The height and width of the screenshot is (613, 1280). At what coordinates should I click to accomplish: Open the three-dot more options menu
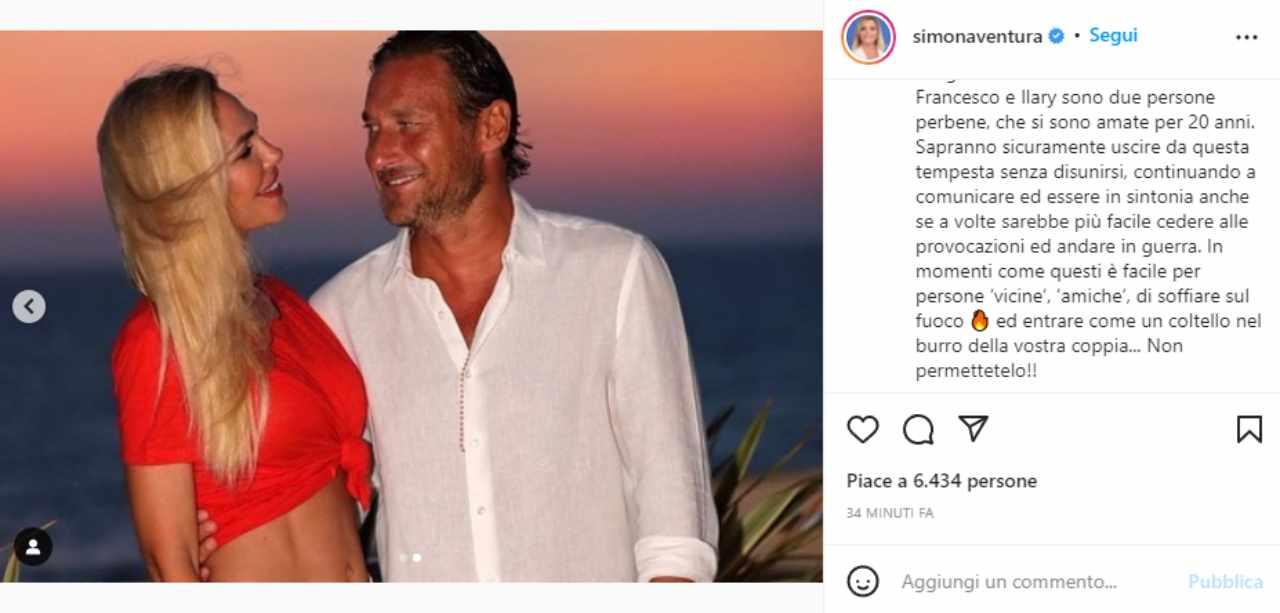pyautogui.click(x=1246, y=37)
